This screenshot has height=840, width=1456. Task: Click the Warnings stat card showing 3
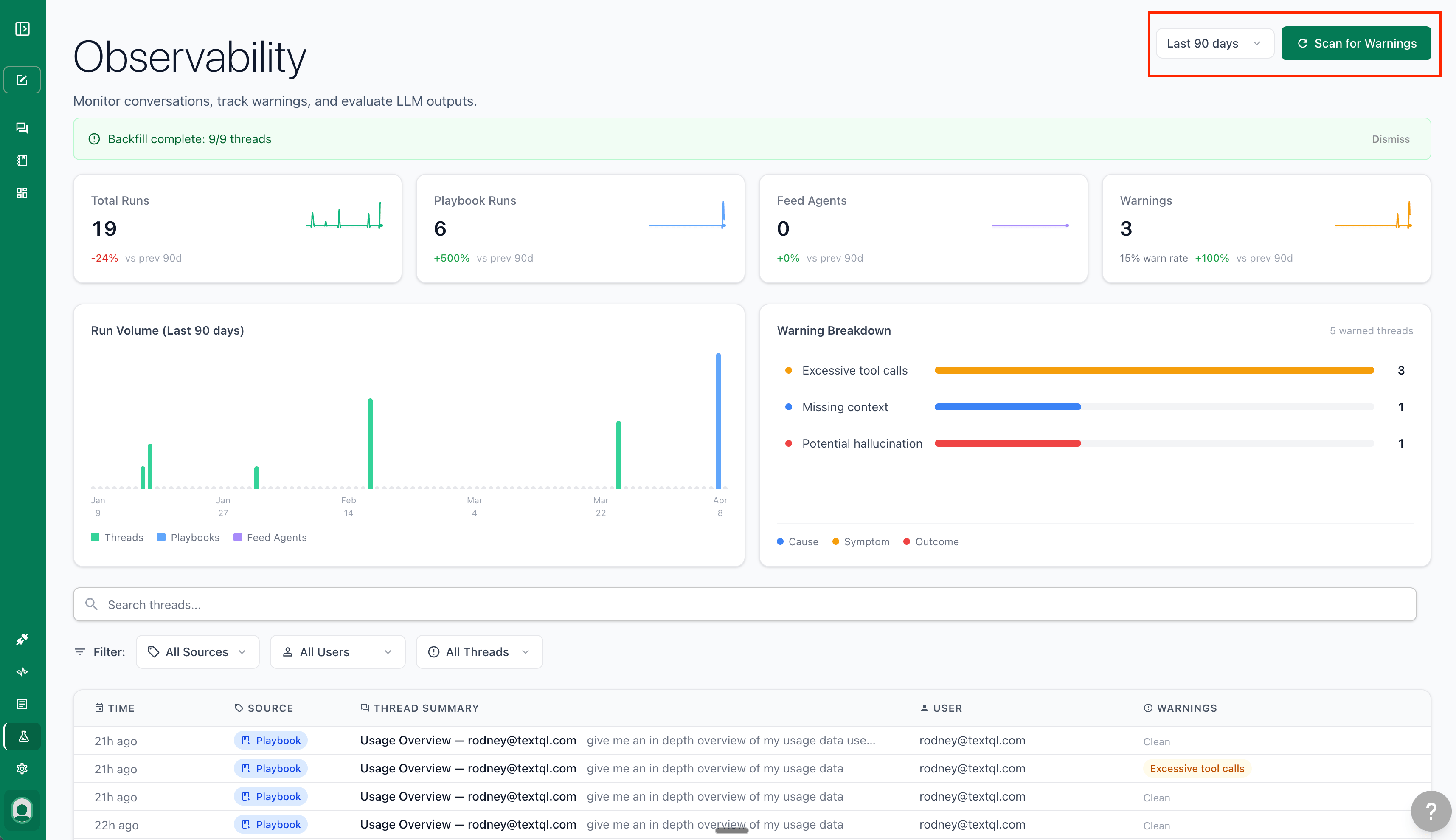point(1266,228)
